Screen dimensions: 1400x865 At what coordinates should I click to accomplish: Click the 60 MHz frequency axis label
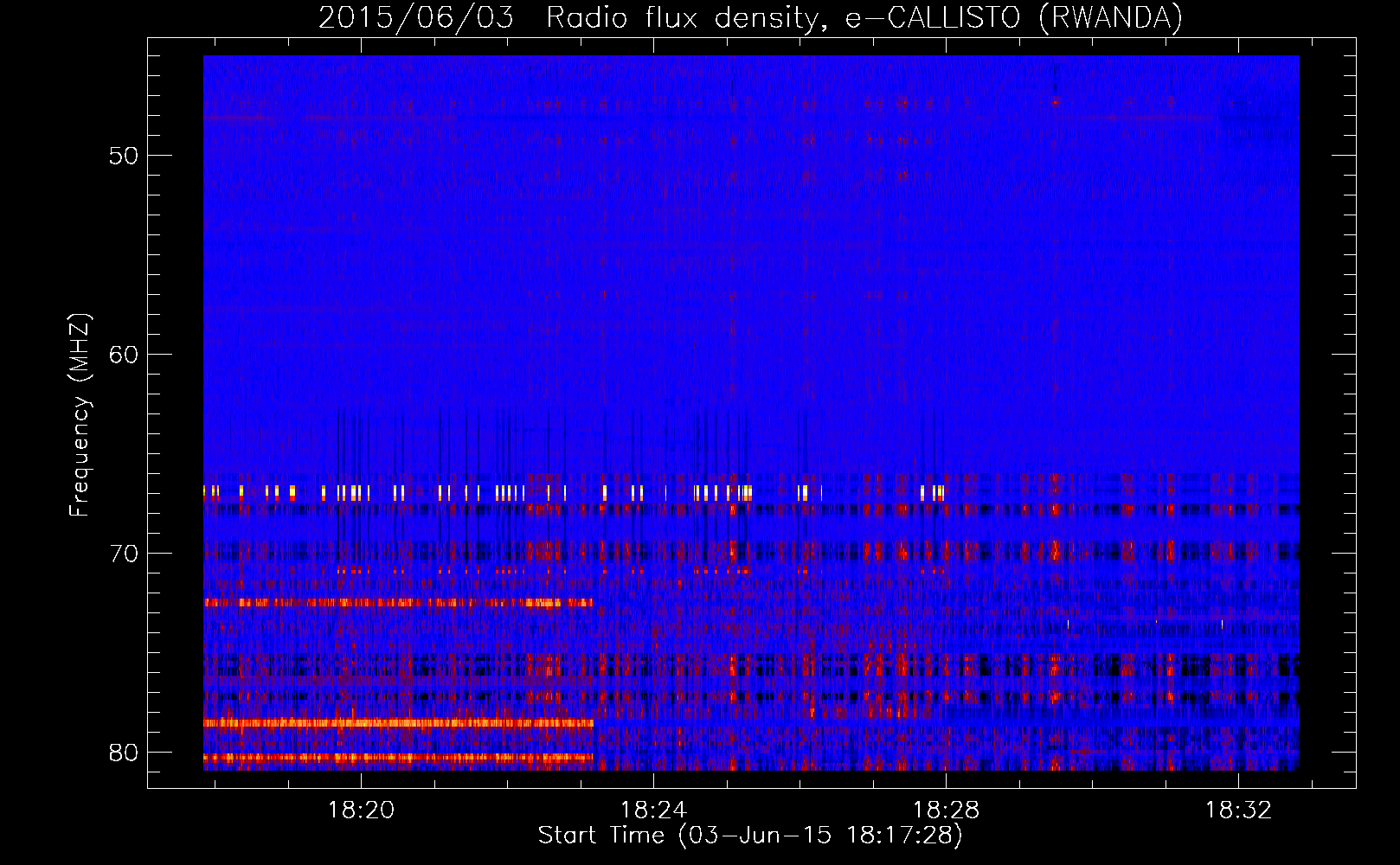[x=124, y=355]
